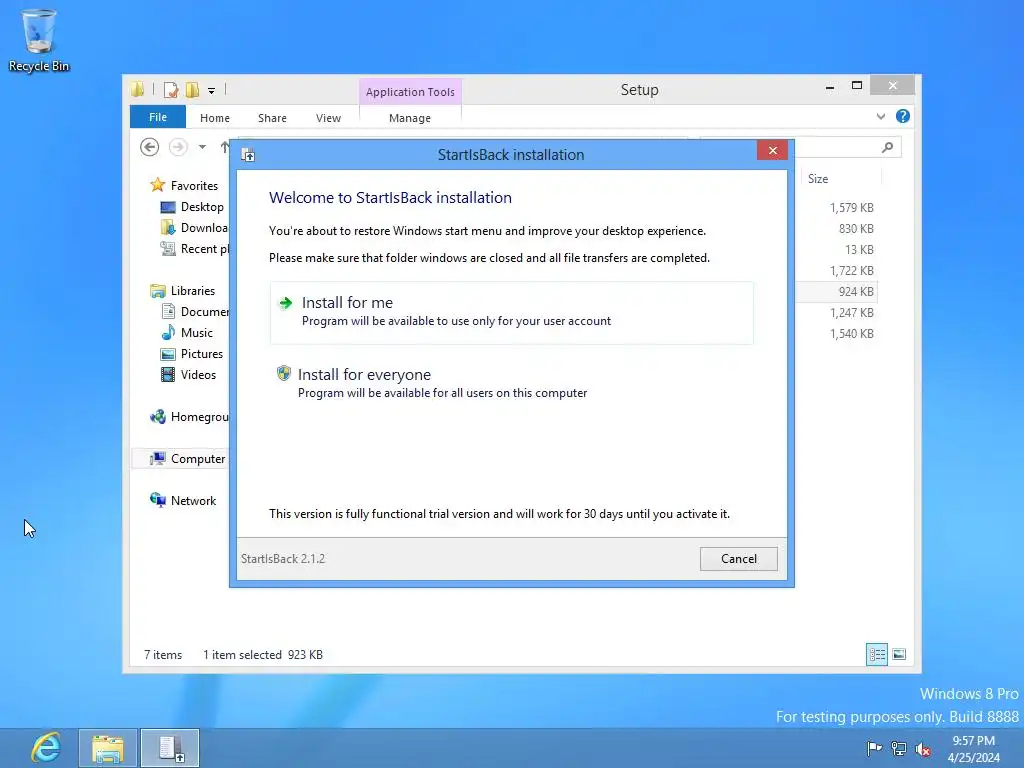Click the StartIsBack installer taskbar button
1024x768 pixels.
click(170, 748)
